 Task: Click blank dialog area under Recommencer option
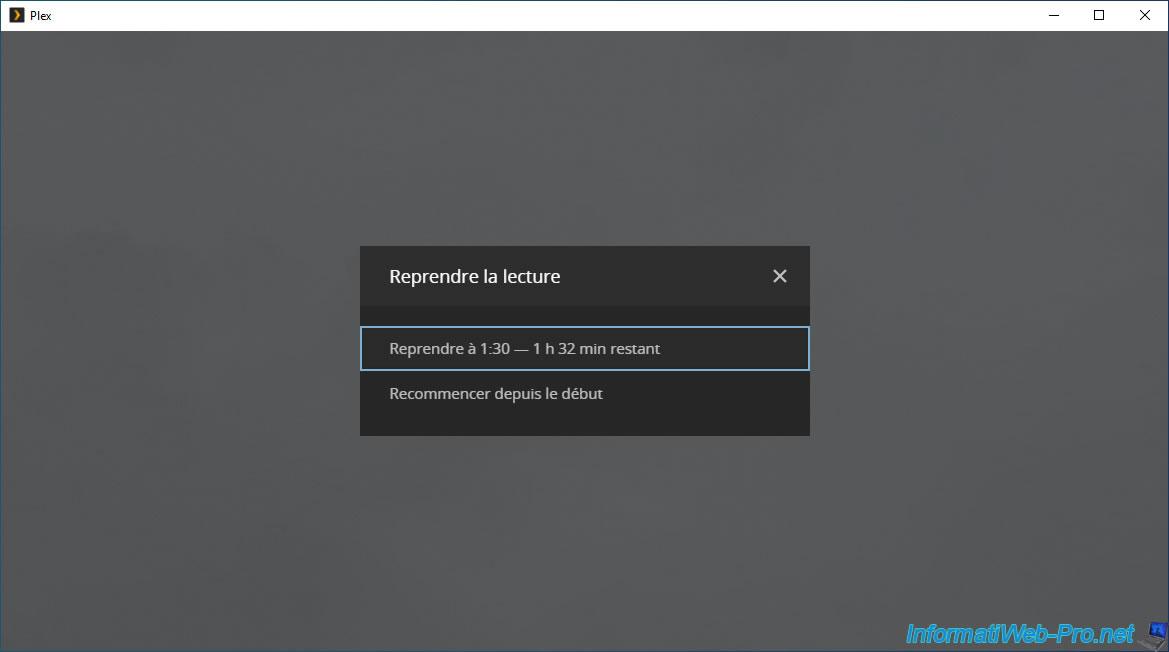584,424
